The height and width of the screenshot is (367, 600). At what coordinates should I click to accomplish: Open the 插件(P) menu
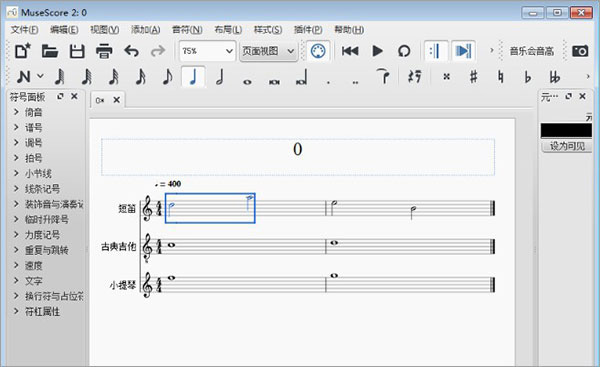point(308,29)
